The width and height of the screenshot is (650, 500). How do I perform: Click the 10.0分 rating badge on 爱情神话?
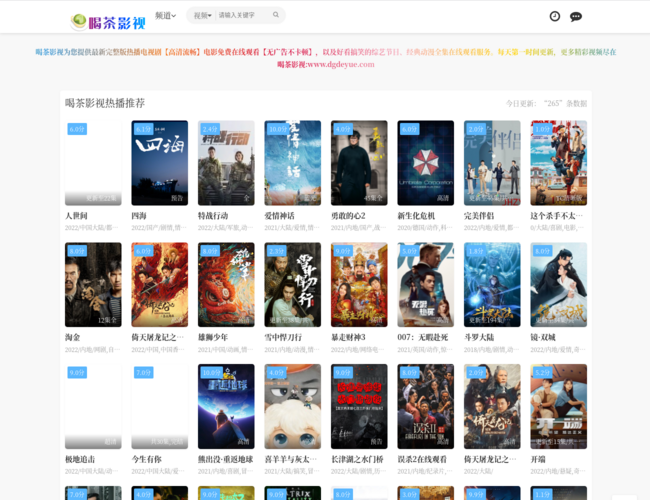pyautogui.click(x=278, y=129)
